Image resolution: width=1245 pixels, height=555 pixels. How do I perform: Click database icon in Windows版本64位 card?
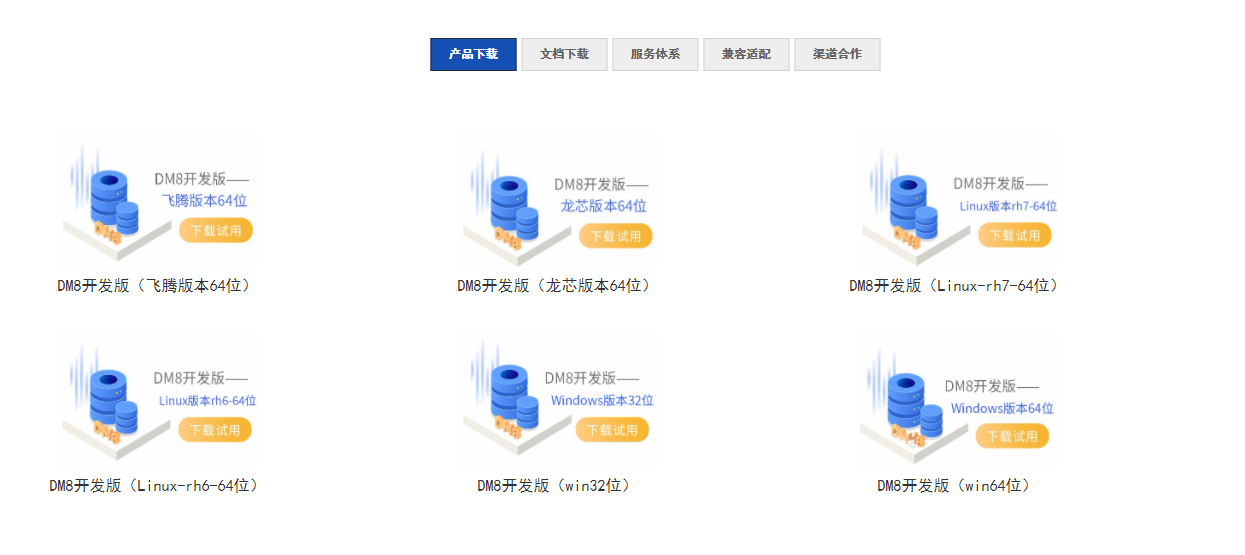pyautogui.click(x=915, y=408)
